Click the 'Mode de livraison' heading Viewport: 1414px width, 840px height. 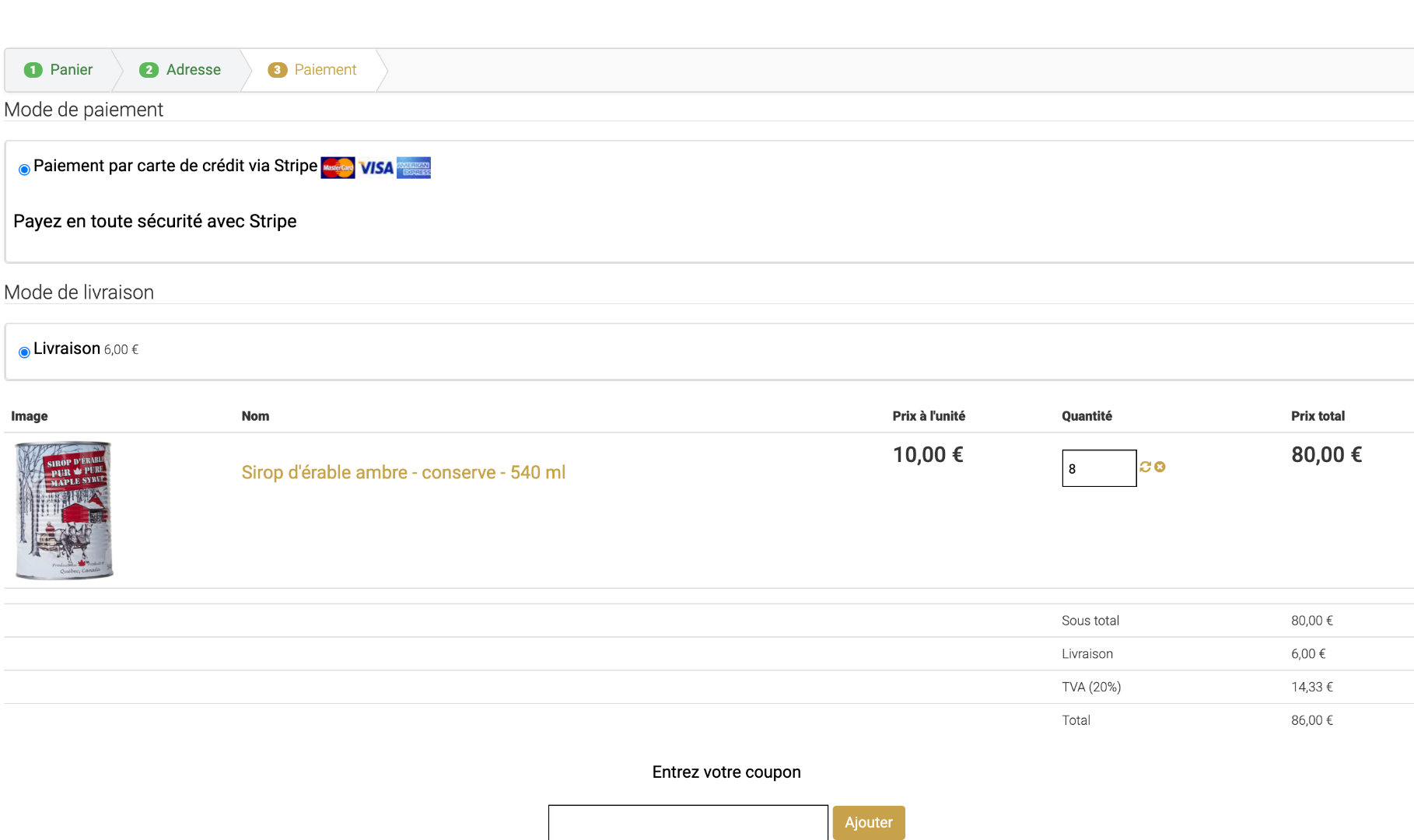pyautogui.click(x=79, y=292)
